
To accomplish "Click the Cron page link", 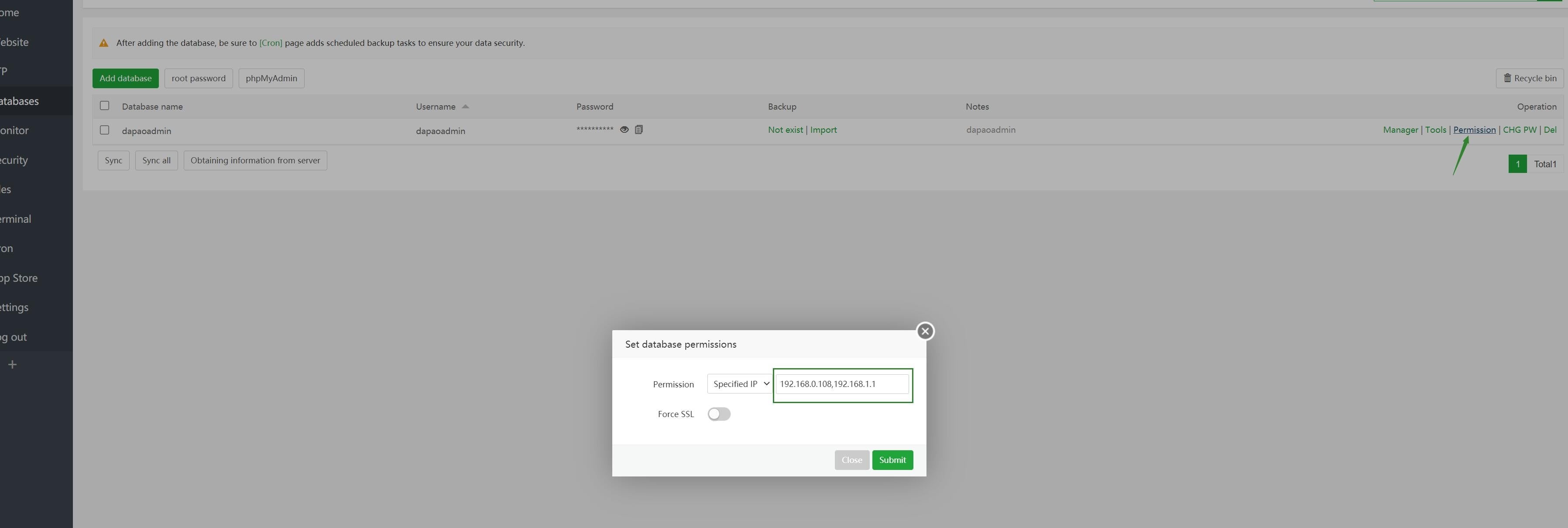I will point(270,43).
